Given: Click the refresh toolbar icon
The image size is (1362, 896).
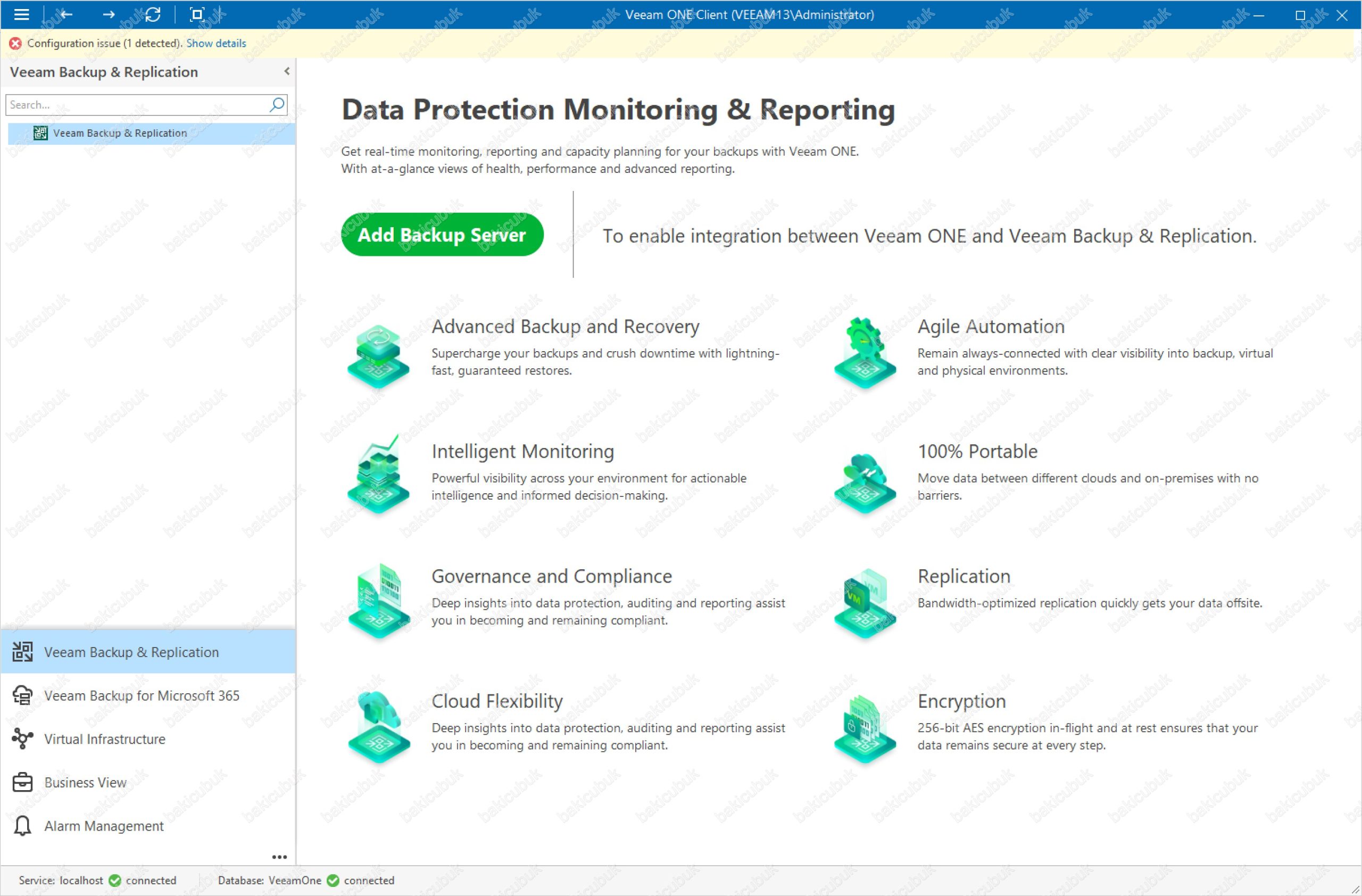Looking at the screenshot, I should click(153, 14).
